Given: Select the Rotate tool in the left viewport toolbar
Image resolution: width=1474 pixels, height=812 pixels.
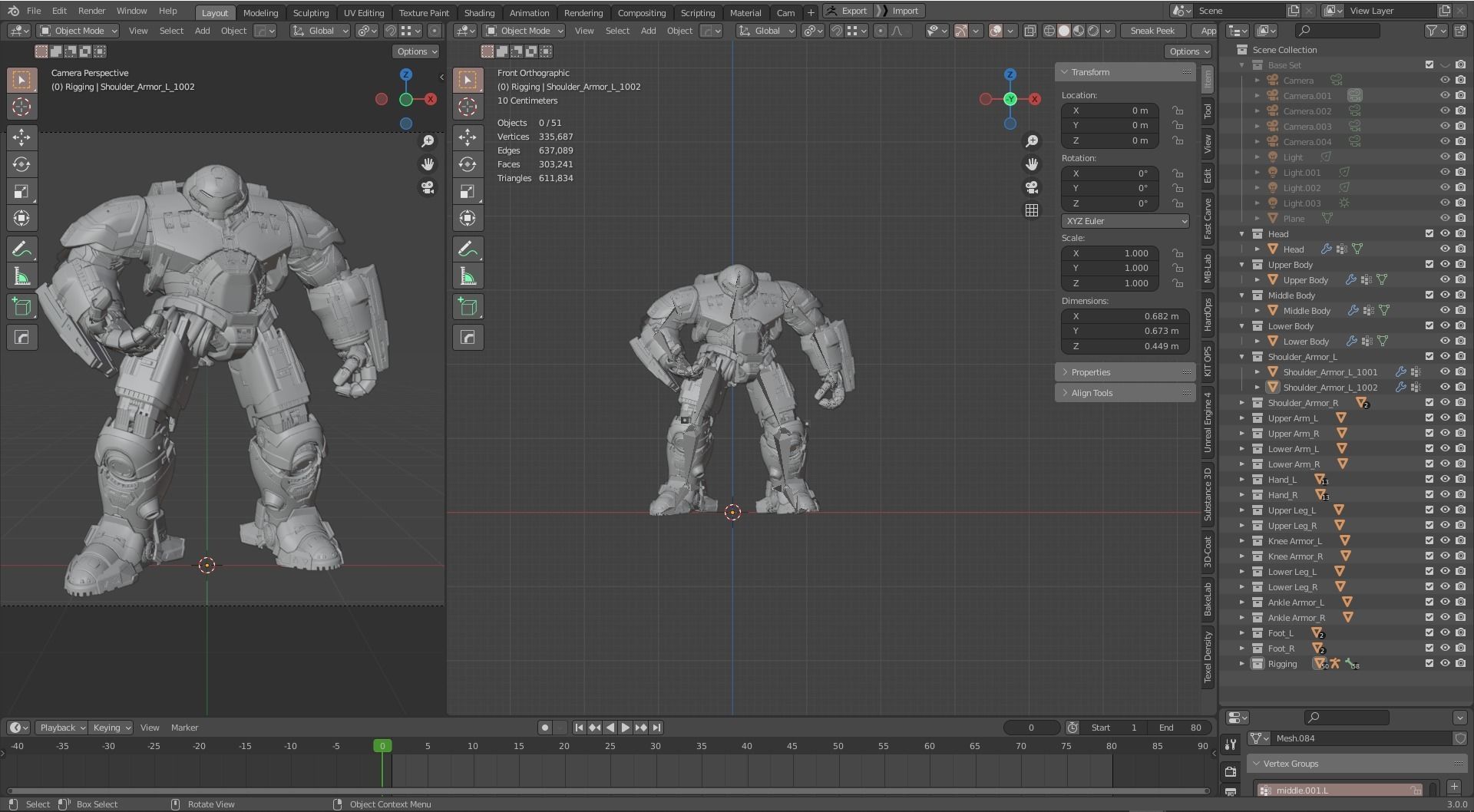Looking at the screenshot, I should (21, 164).
